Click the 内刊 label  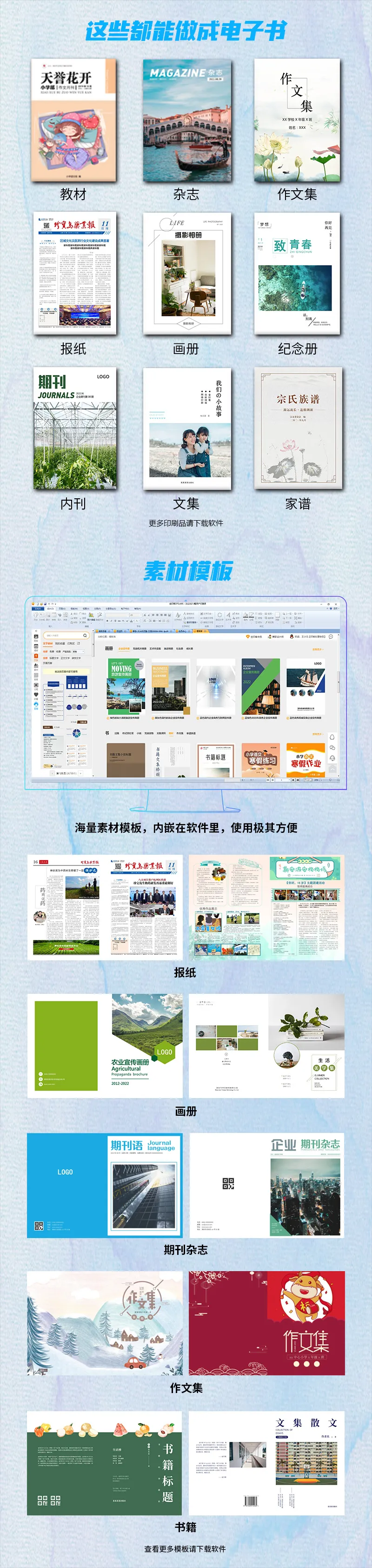pyautogui.click(x=73, y=503)
